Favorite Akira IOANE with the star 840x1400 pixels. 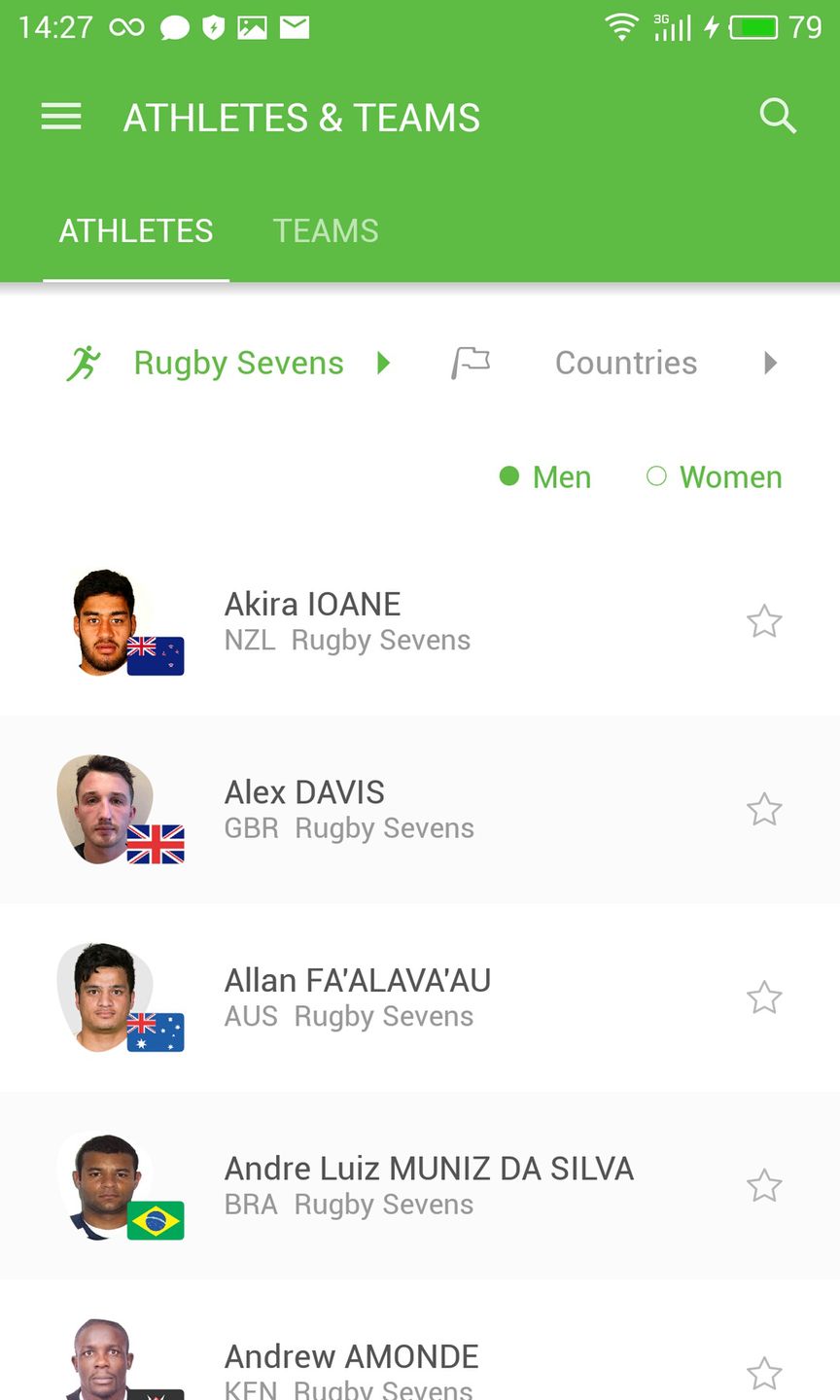764,621
